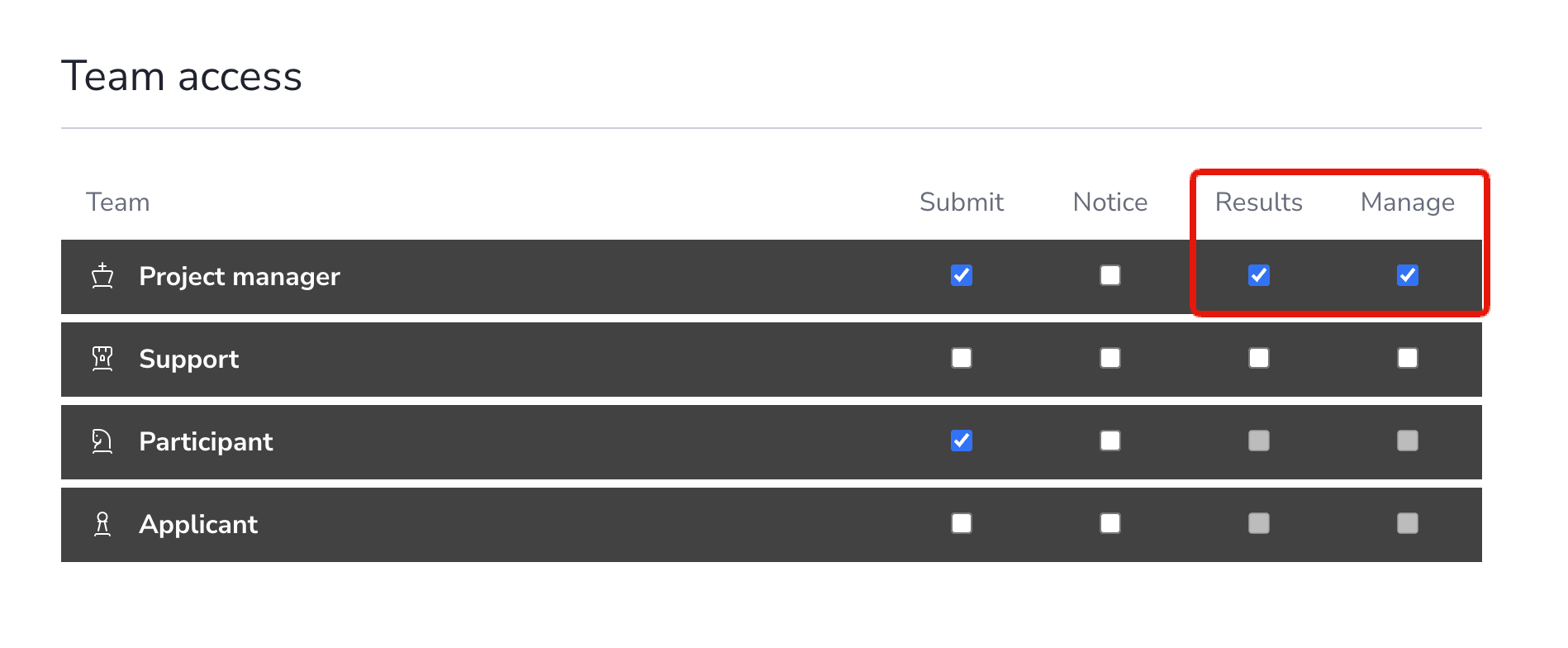This screenshot has width=1568, height=648.
Task: Disable Manage for Project manager
Action: (x=1408, y=275)
